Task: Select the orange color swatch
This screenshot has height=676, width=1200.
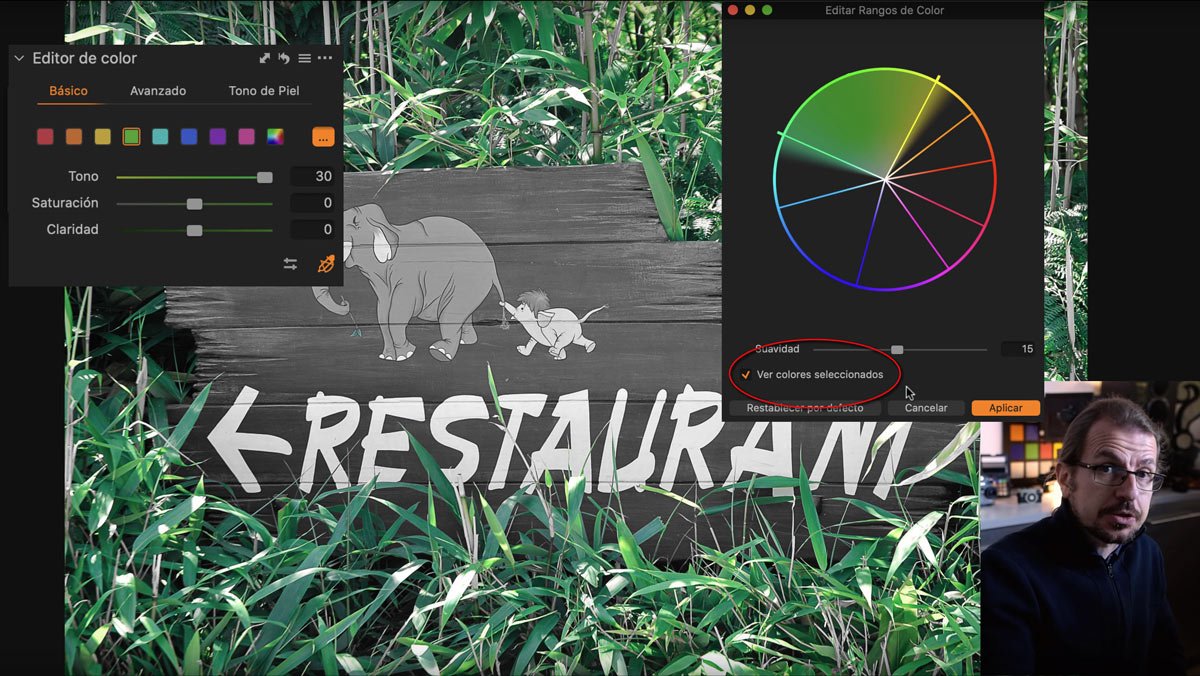Action: (74, 137)
